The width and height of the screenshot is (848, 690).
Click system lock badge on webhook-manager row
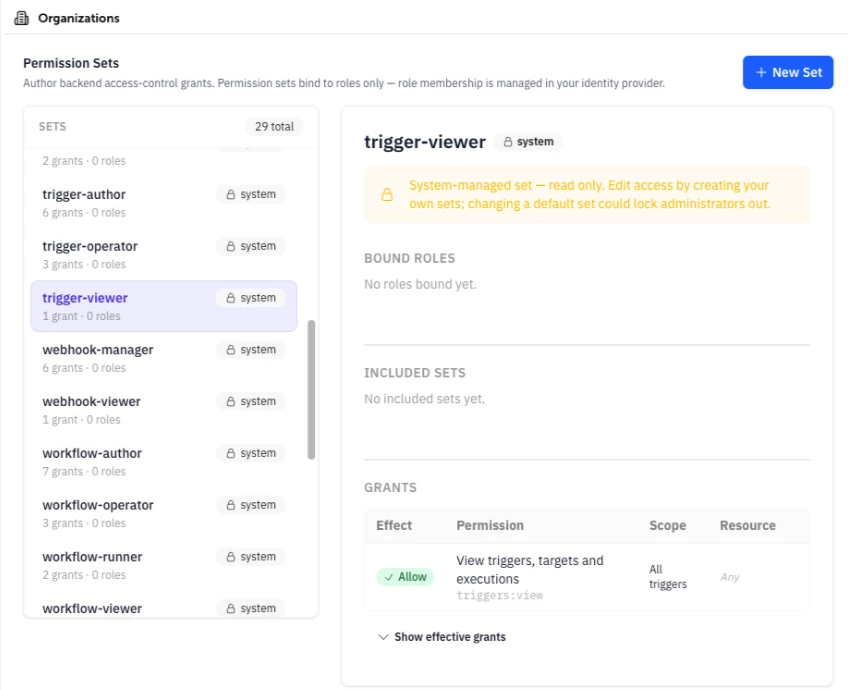[251, 350]
